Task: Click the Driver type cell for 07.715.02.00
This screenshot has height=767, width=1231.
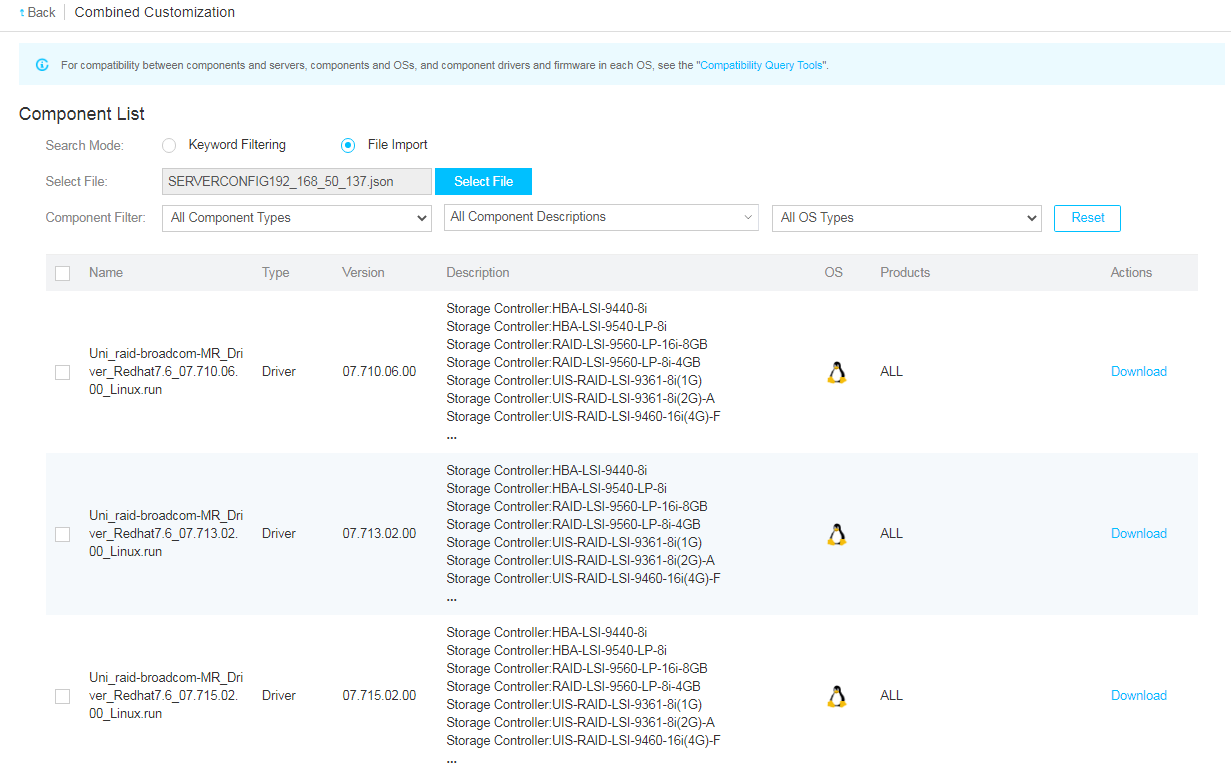Action: 279,696
